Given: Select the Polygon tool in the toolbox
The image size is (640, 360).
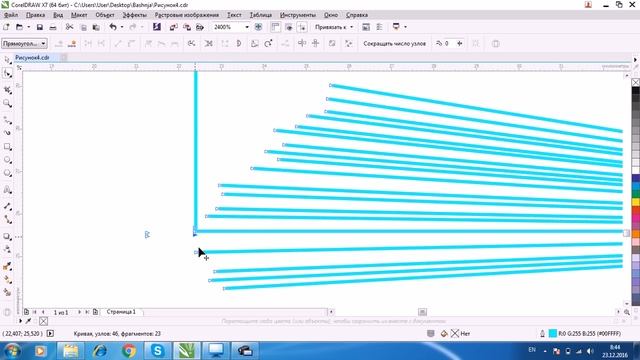Looking at the screenshot, I should [x=7, y=173].
